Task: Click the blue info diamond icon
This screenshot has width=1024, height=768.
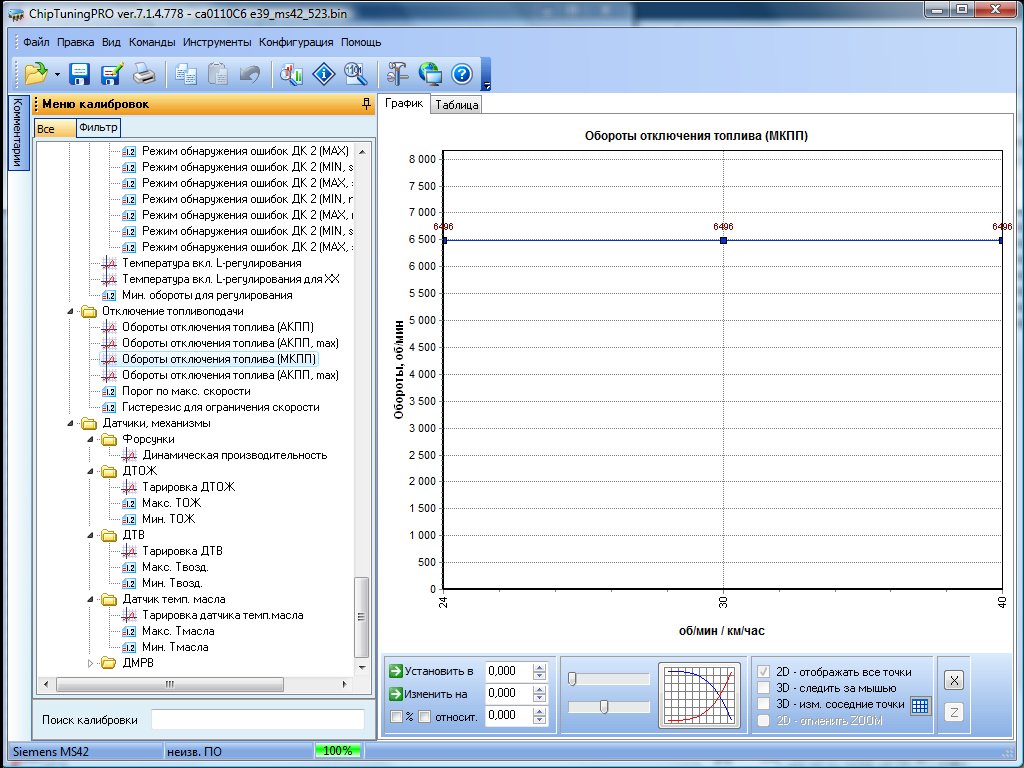Action: (x=323, y=73)
